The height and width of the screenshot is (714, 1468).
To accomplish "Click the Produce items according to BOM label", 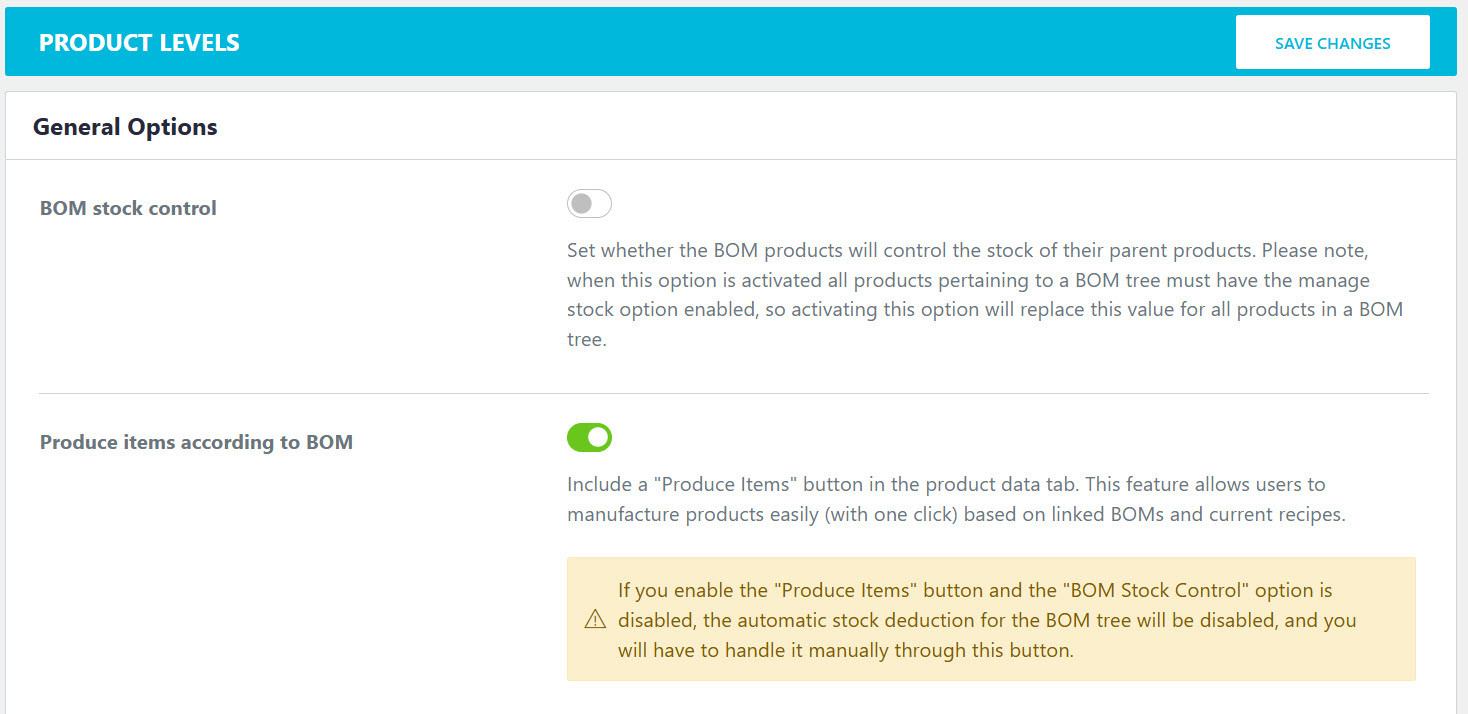I will pos(196,442).
